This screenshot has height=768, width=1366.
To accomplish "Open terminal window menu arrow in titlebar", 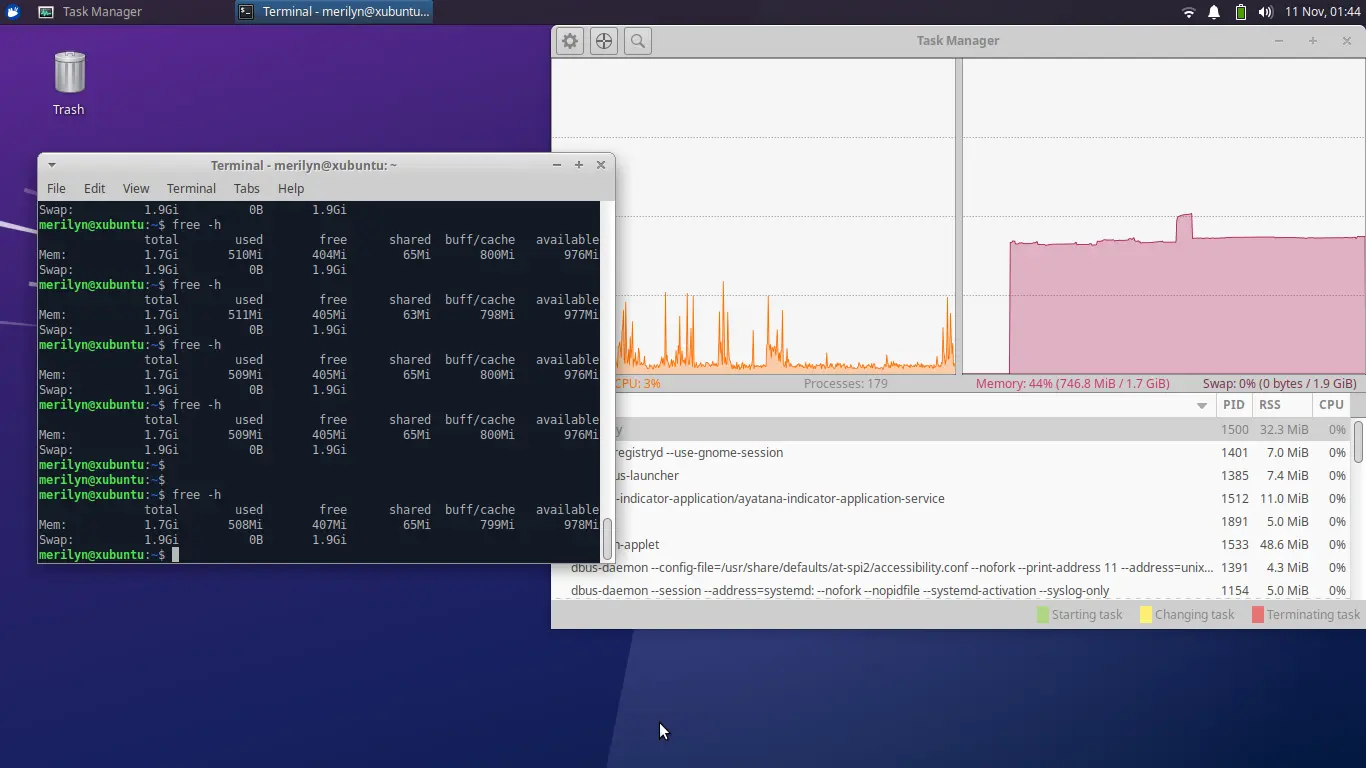I will [x=52, y=165].
